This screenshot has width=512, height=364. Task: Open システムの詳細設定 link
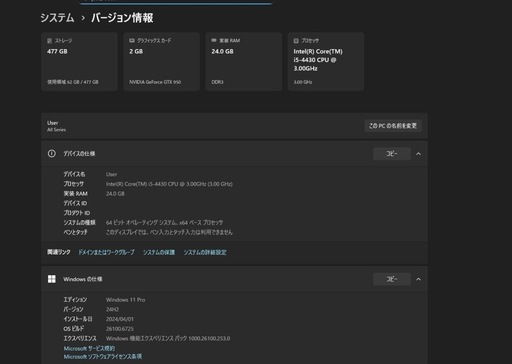click(205, 252)
